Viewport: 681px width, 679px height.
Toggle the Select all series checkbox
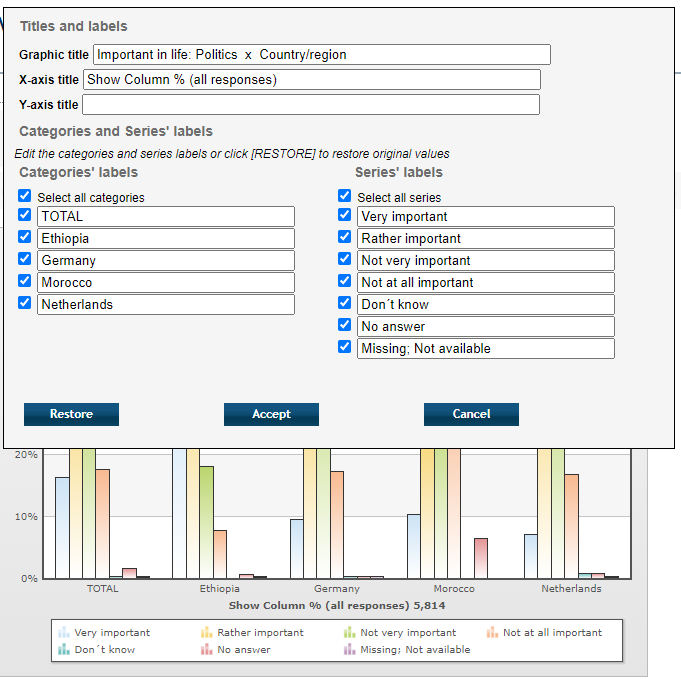point(344,195)
